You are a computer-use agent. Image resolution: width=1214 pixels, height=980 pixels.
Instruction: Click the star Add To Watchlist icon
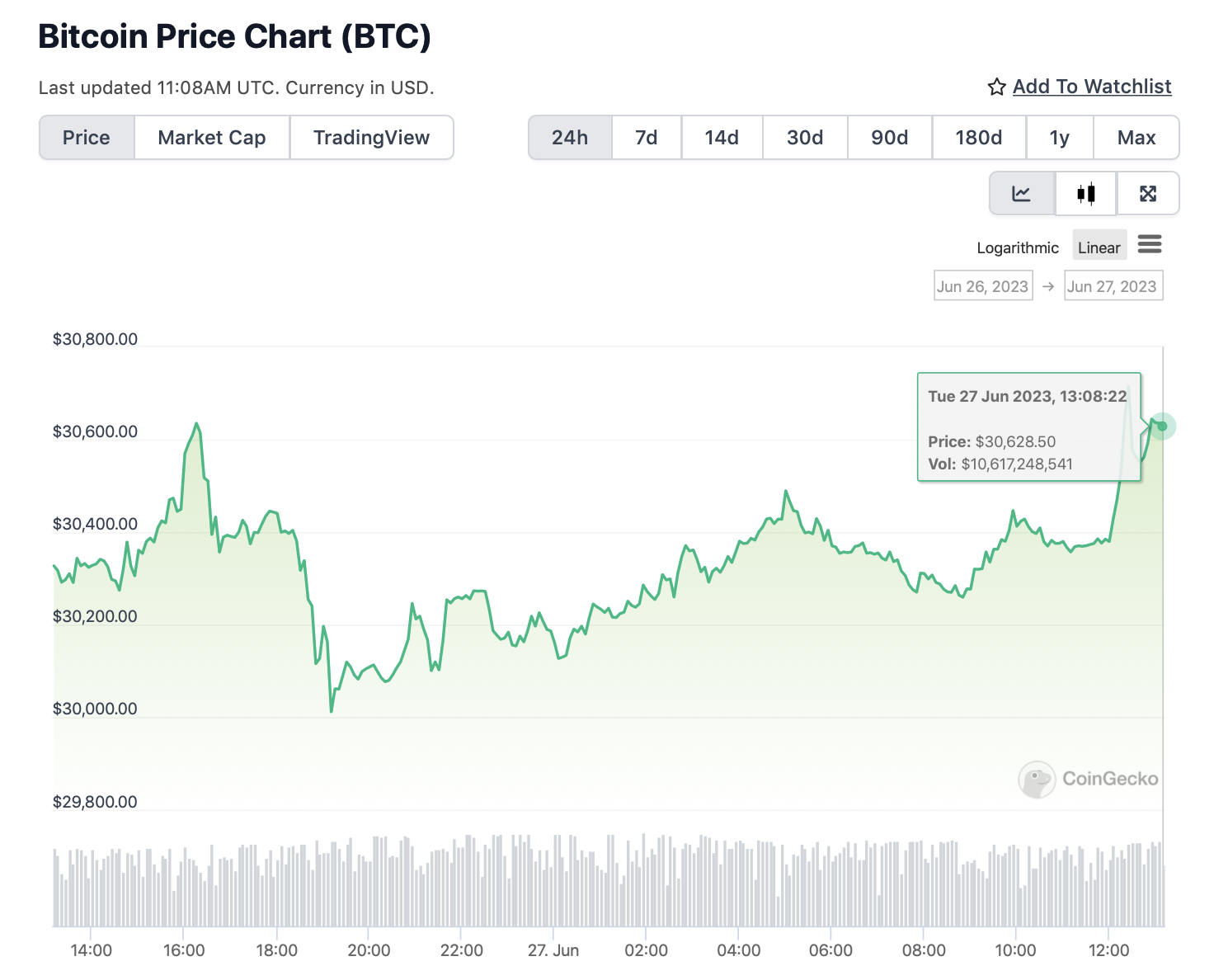tap(996, 87)
